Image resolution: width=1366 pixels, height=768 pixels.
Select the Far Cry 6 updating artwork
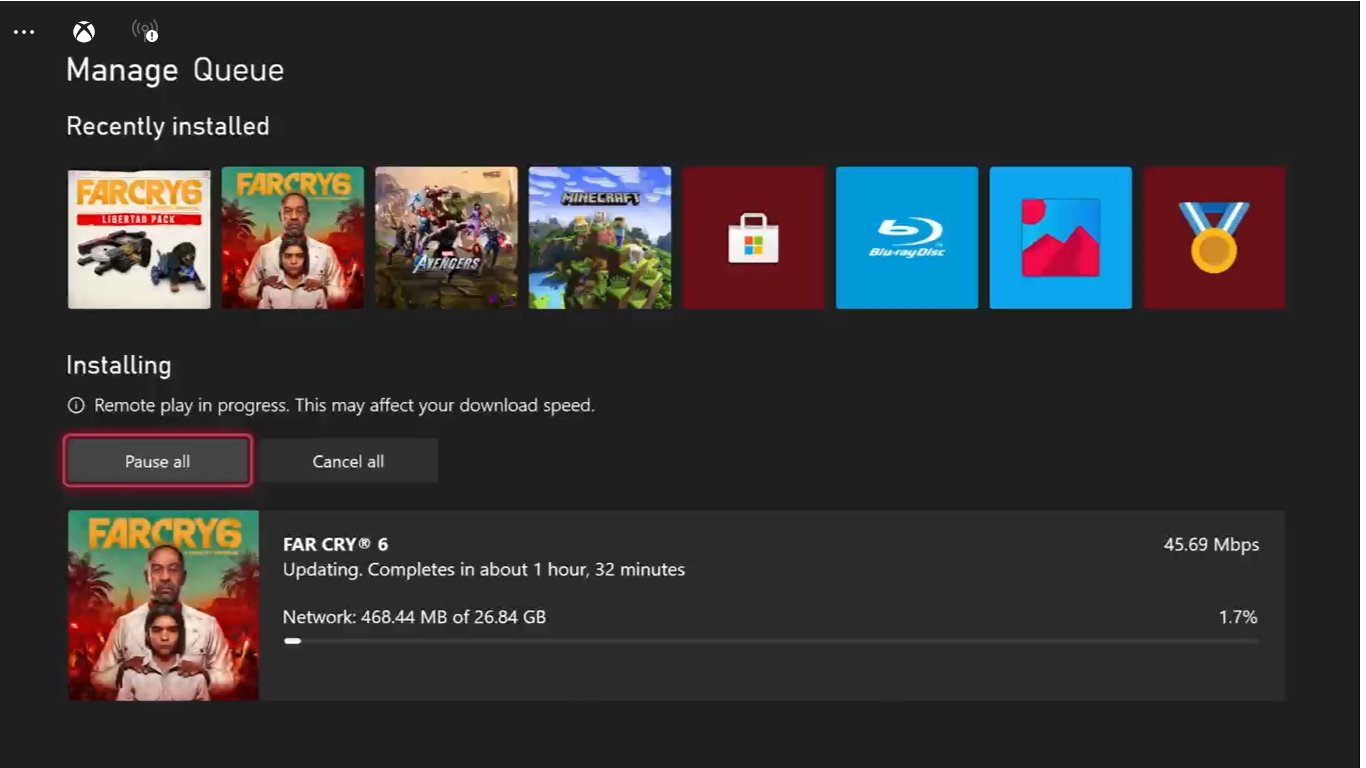[x=163, y=605]
